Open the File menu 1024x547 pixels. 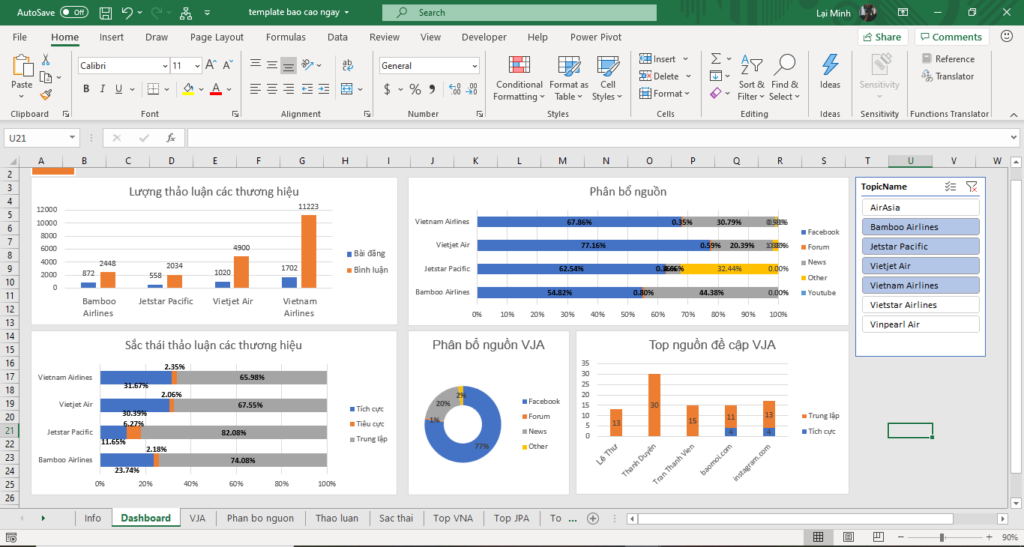click(x=20, y=37)
